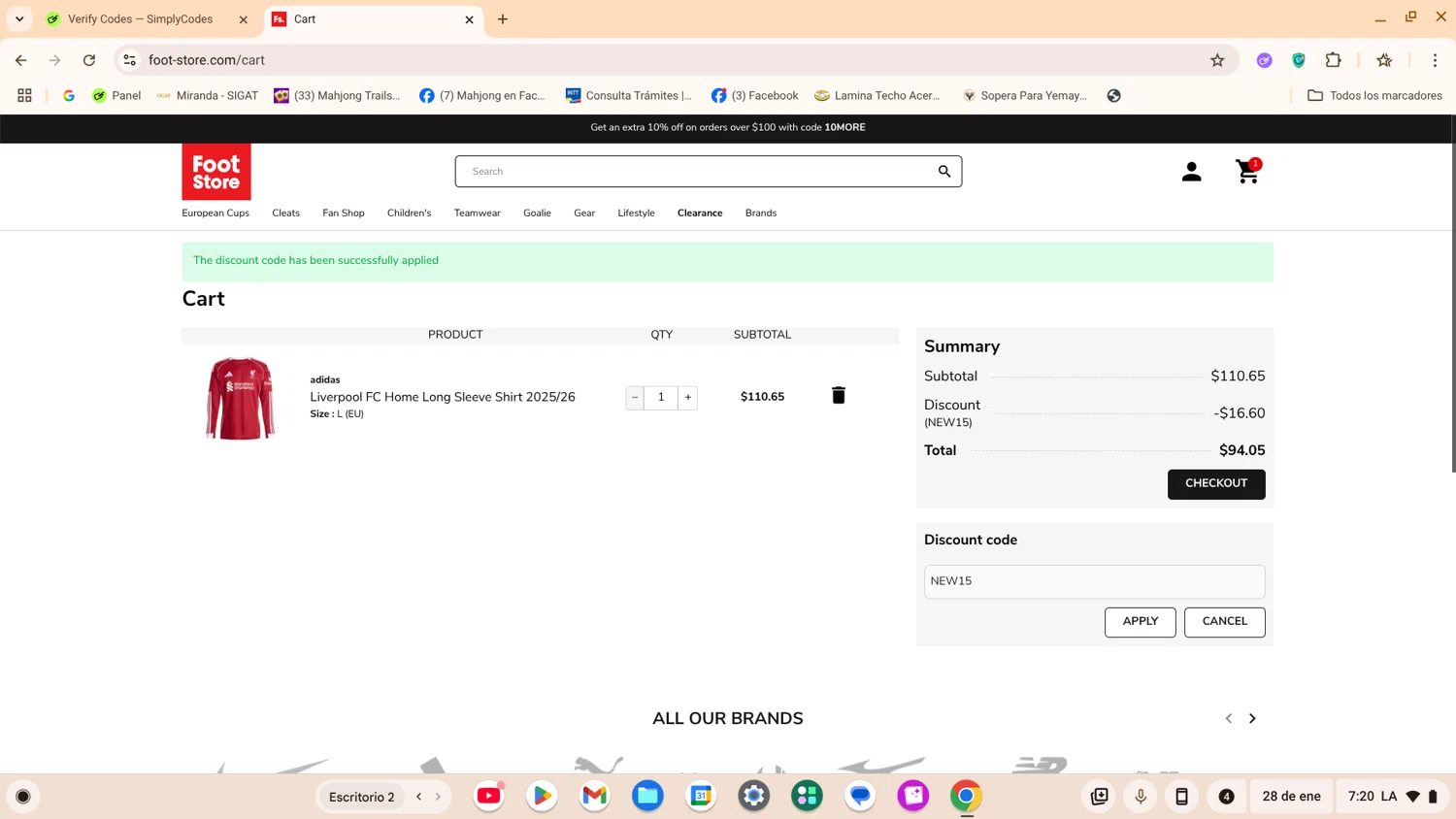Open the launcher circle button

point(23,797)
